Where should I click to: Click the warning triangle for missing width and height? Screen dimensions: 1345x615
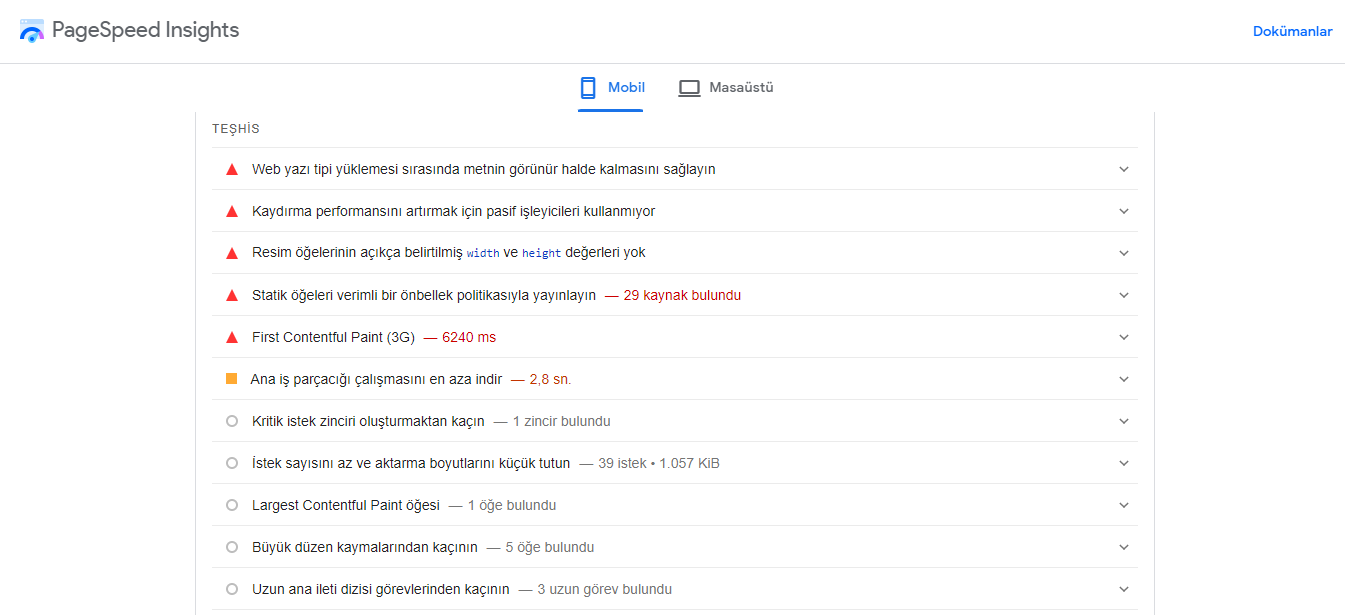[231, 253]
